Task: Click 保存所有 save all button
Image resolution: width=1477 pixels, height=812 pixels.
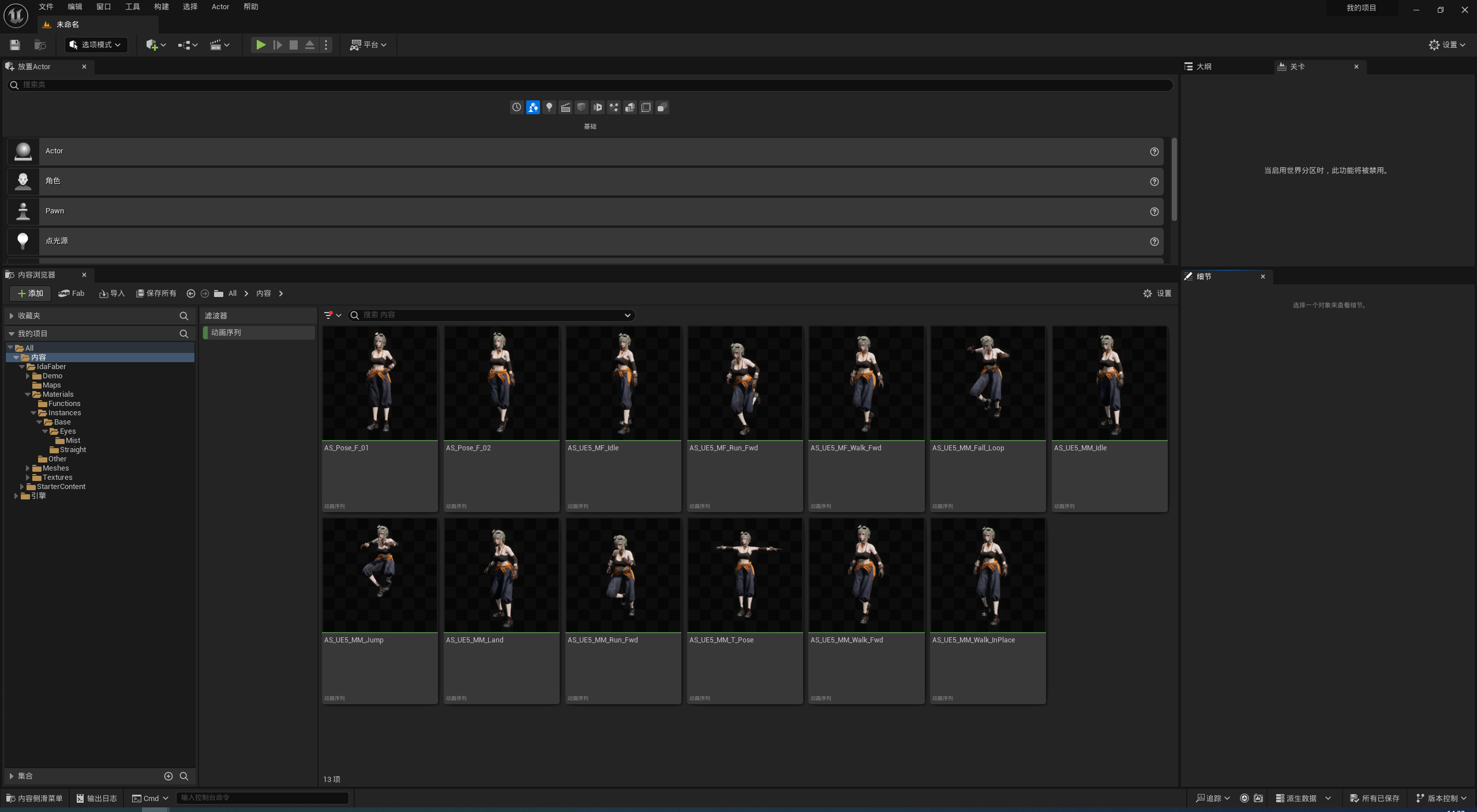Action: 156,294
